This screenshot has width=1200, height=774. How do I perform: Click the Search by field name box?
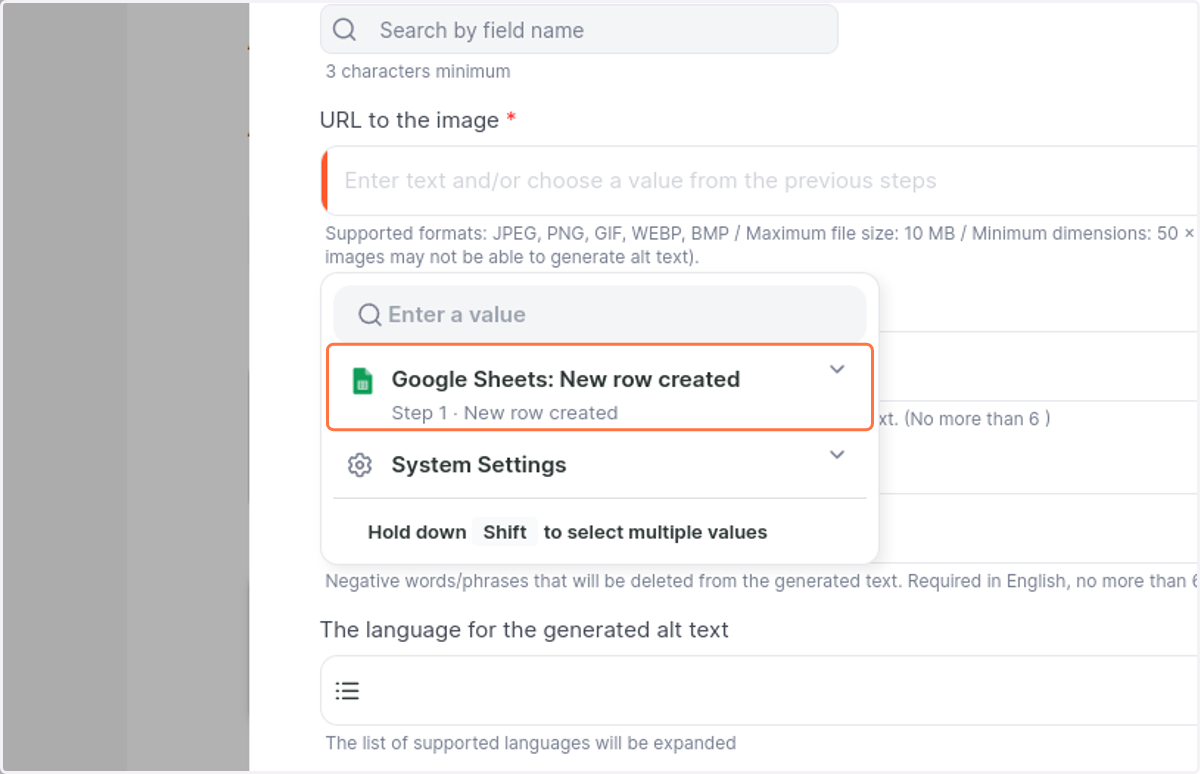578,30
